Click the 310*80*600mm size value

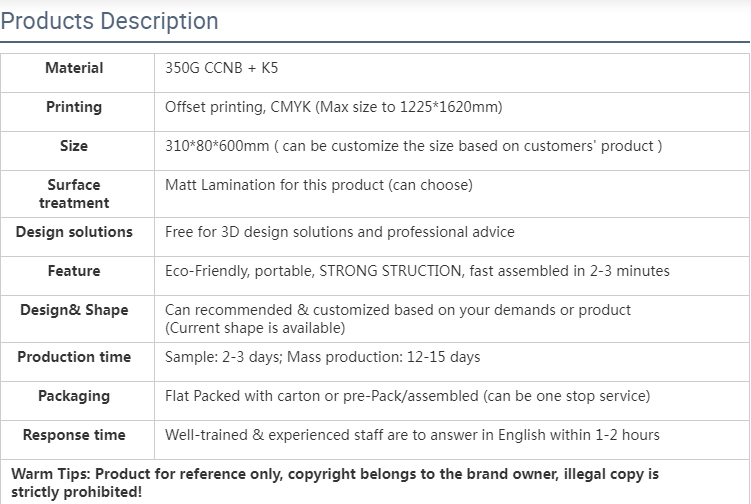click(217, 146)
